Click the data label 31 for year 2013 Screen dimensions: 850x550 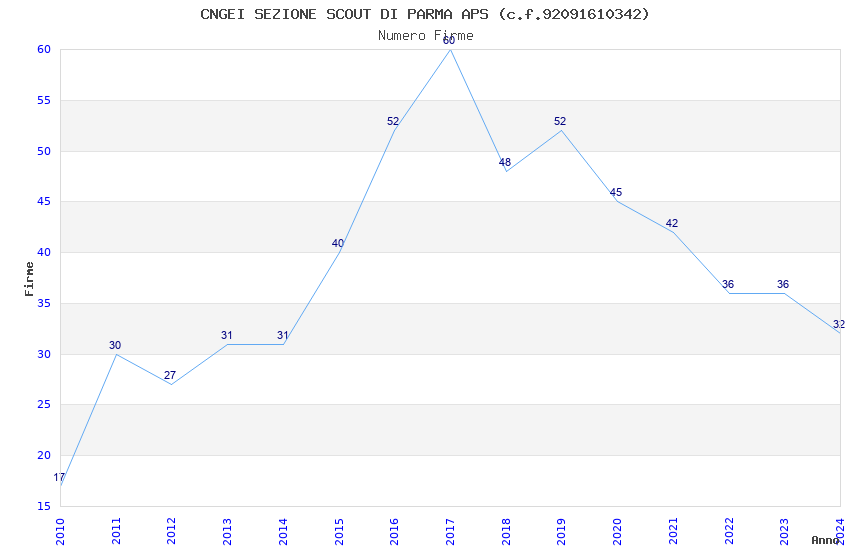[227, 335]
